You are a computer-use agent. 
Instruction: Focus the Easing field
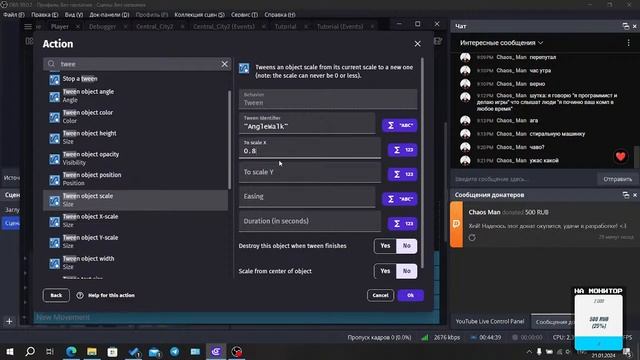(307, 197)
